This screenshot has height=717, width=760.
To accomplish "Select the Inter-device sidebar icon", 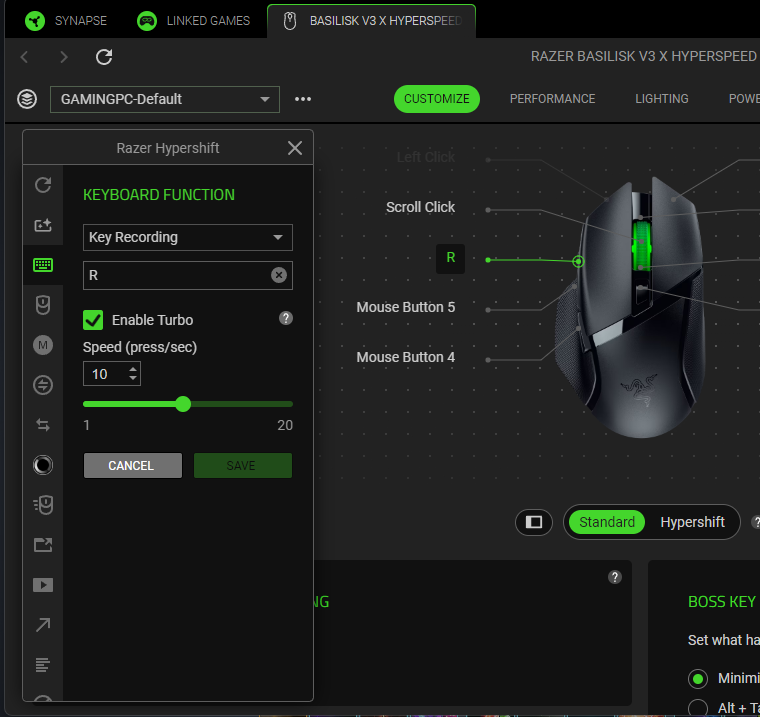I will click(x=43, y=385).
